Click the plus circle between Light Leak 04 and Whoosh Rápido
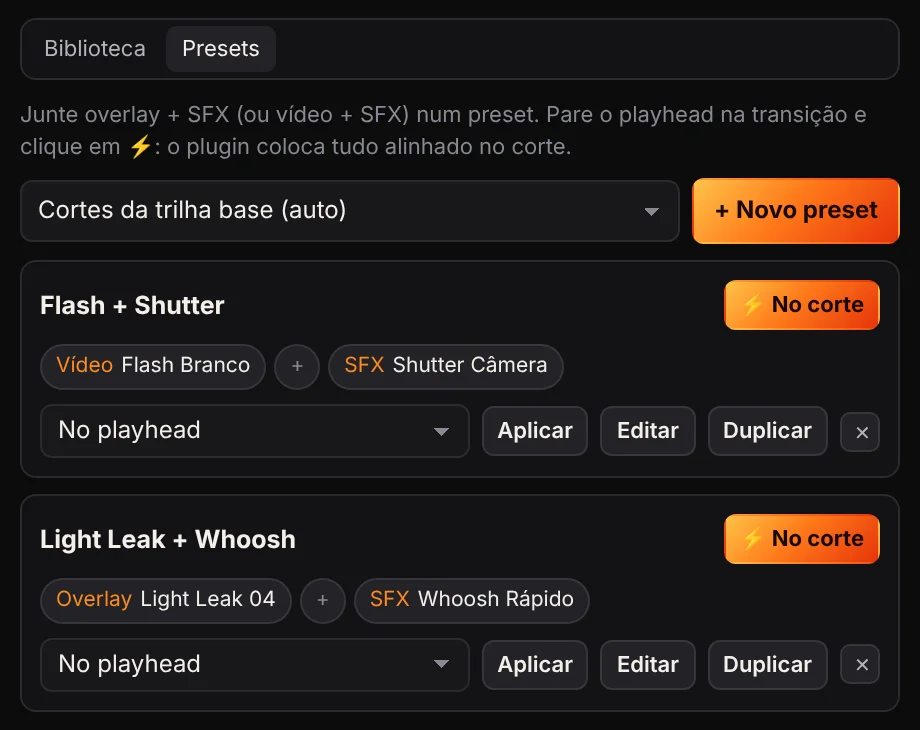 tap(322, 600)
